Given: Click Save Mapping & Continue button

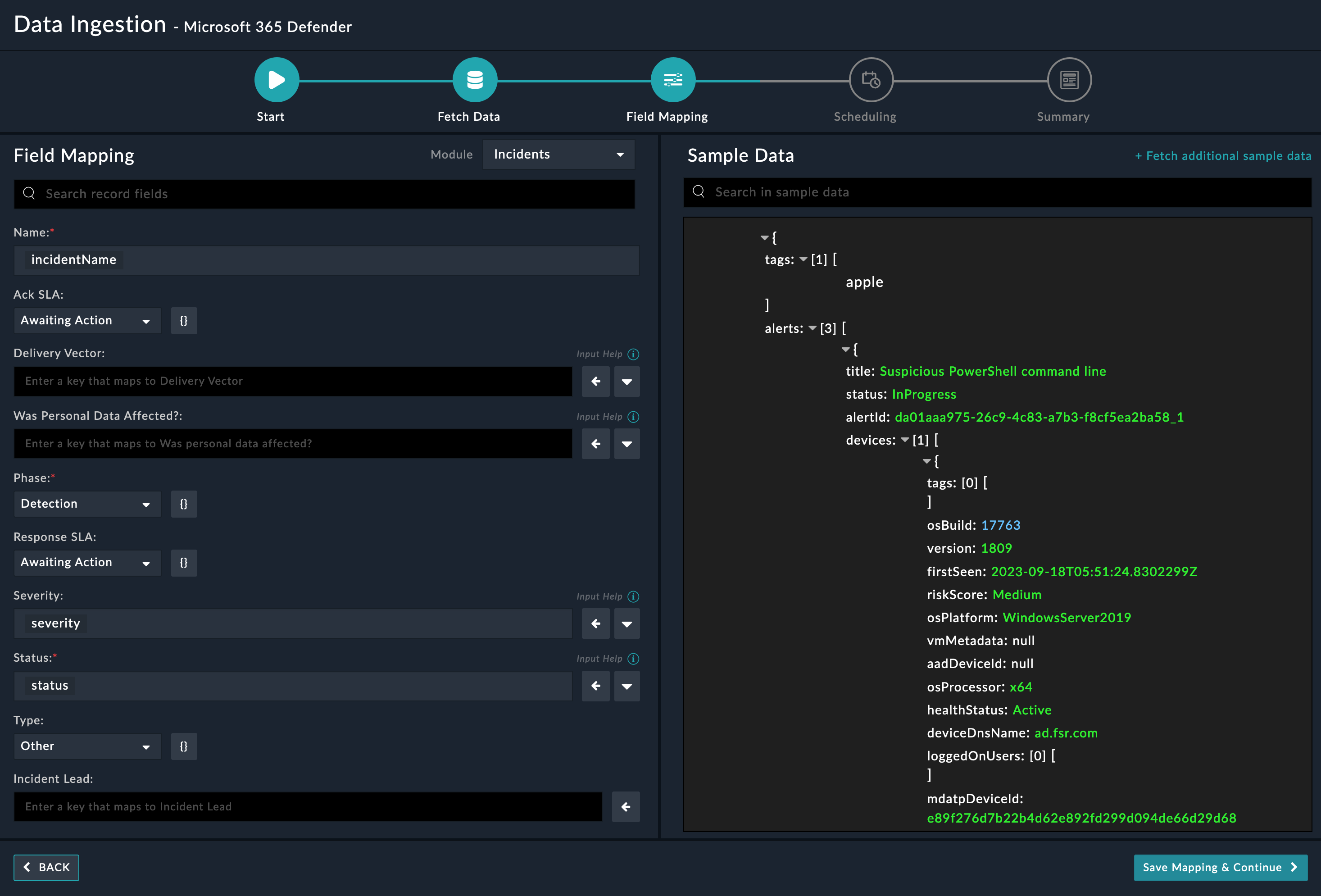Looking at the screenshot, I should [1220, 868].
